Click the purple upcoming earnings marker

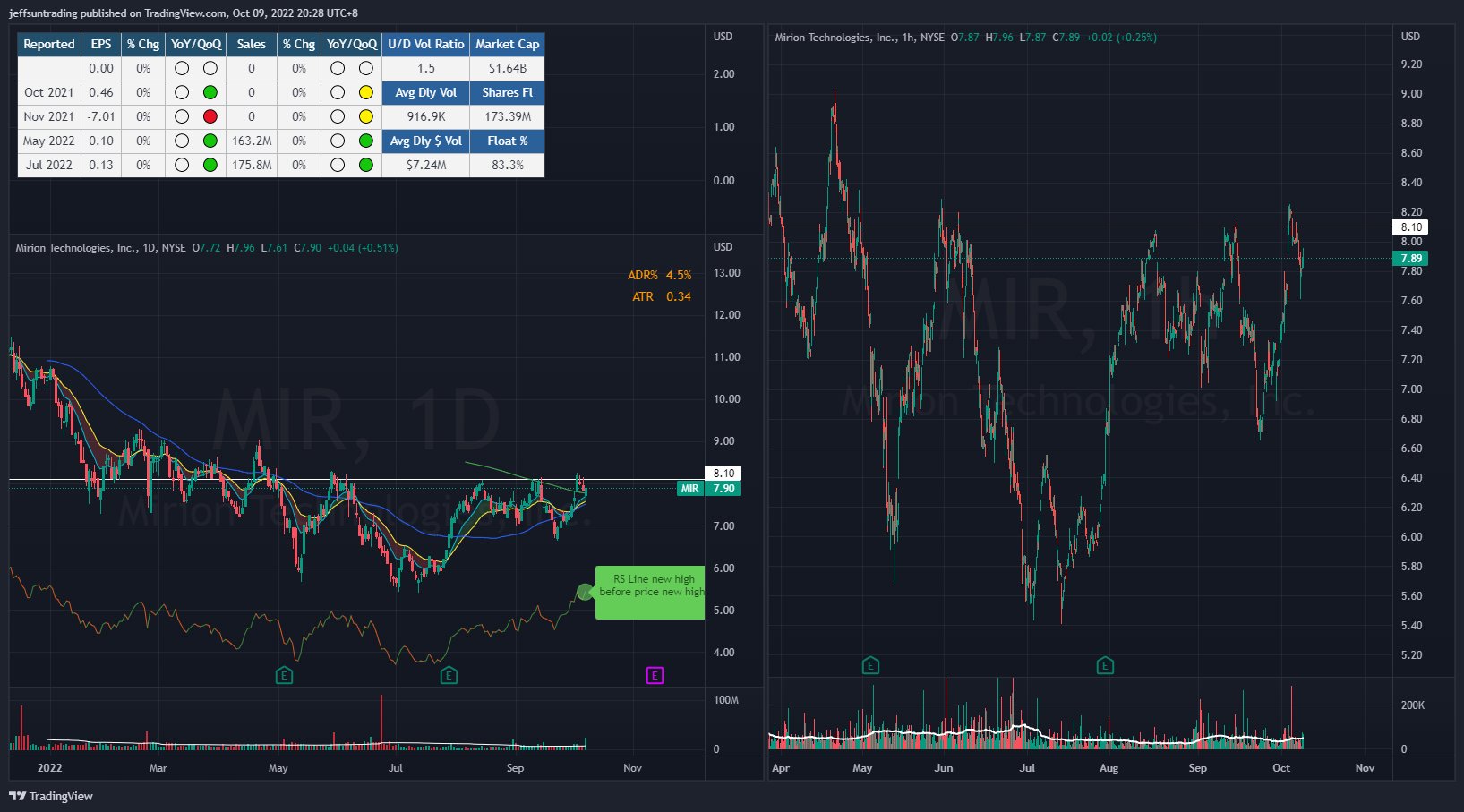pyautogui.click(x=655, y=675)
